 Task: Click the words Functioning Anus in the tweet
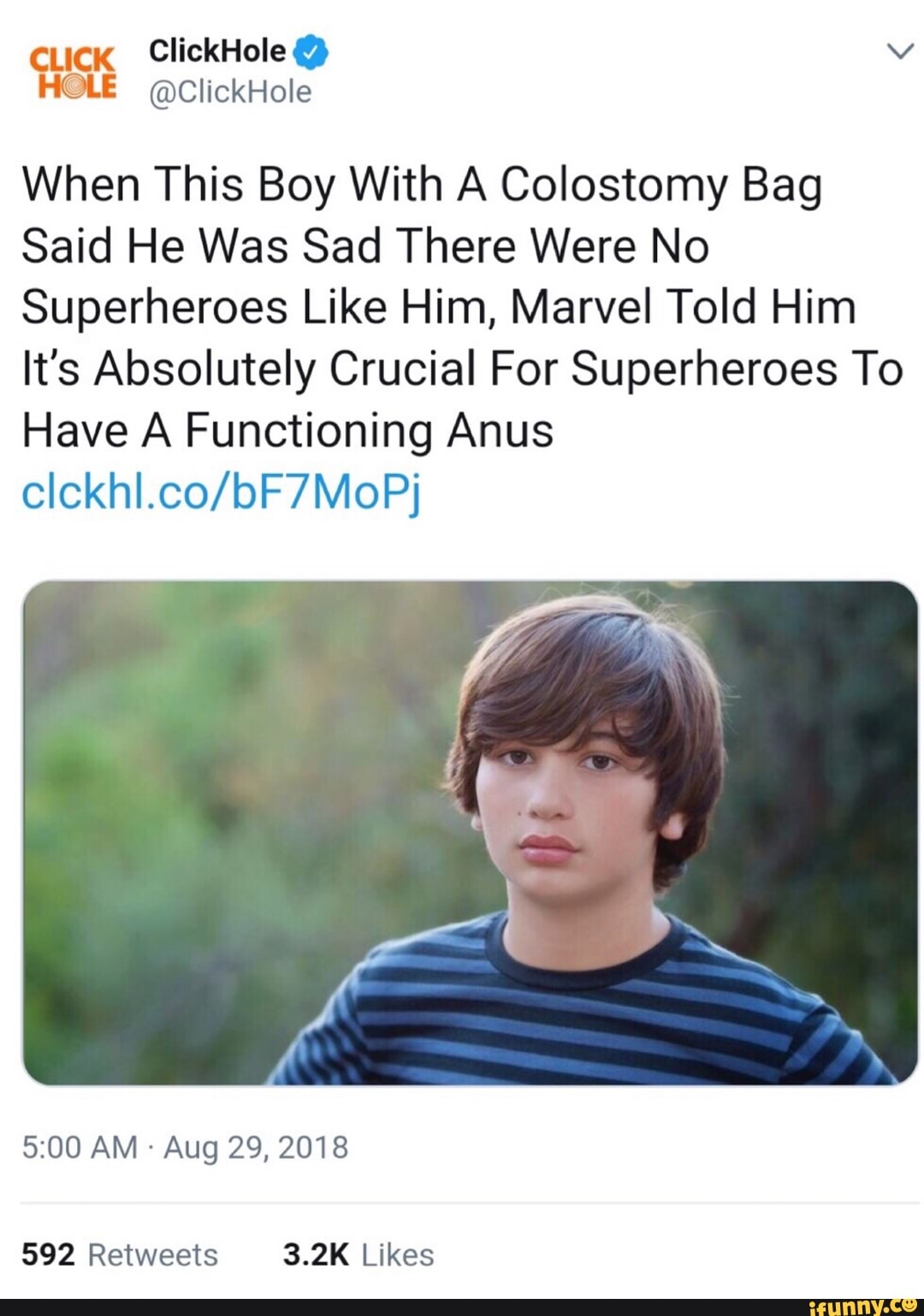click(369, 430)
